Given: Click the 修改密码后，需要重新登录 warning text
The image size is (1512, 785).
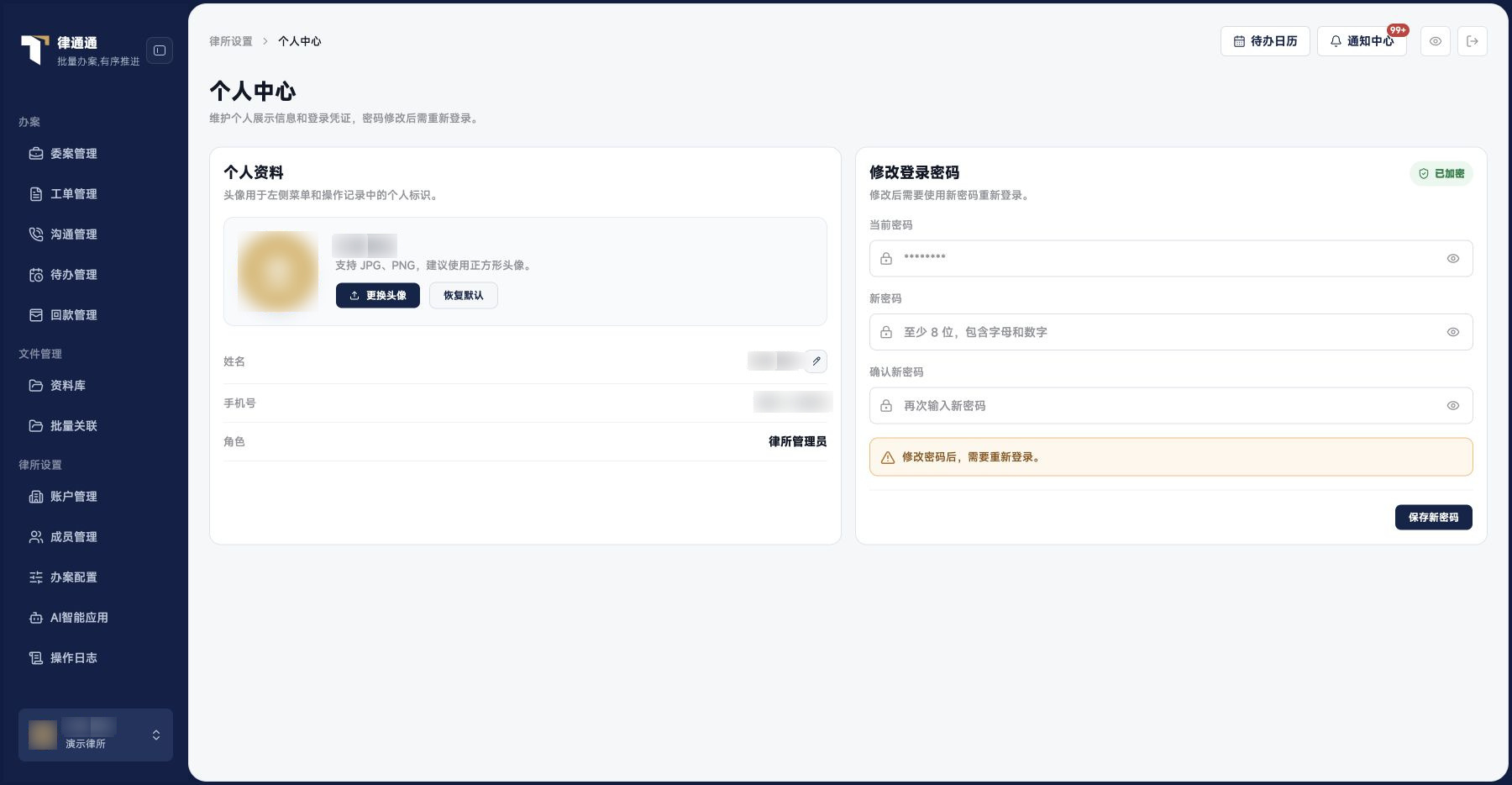Looking at the screenshot, I should click(973, 457).
